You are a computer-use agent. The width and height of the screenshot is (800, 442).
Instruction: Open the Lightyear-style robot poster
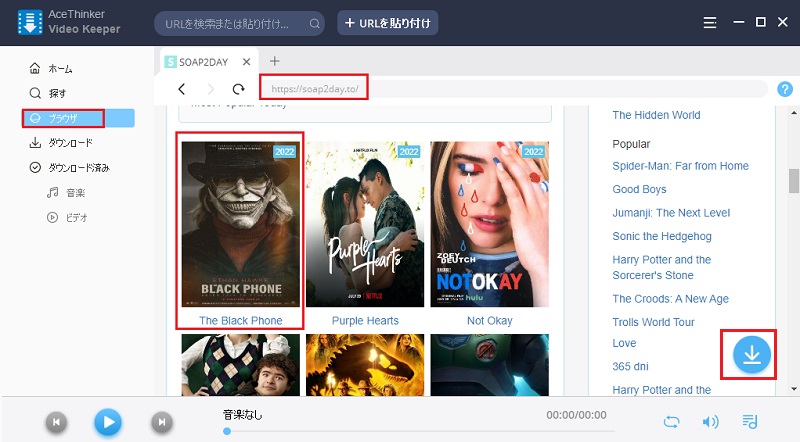489,365
